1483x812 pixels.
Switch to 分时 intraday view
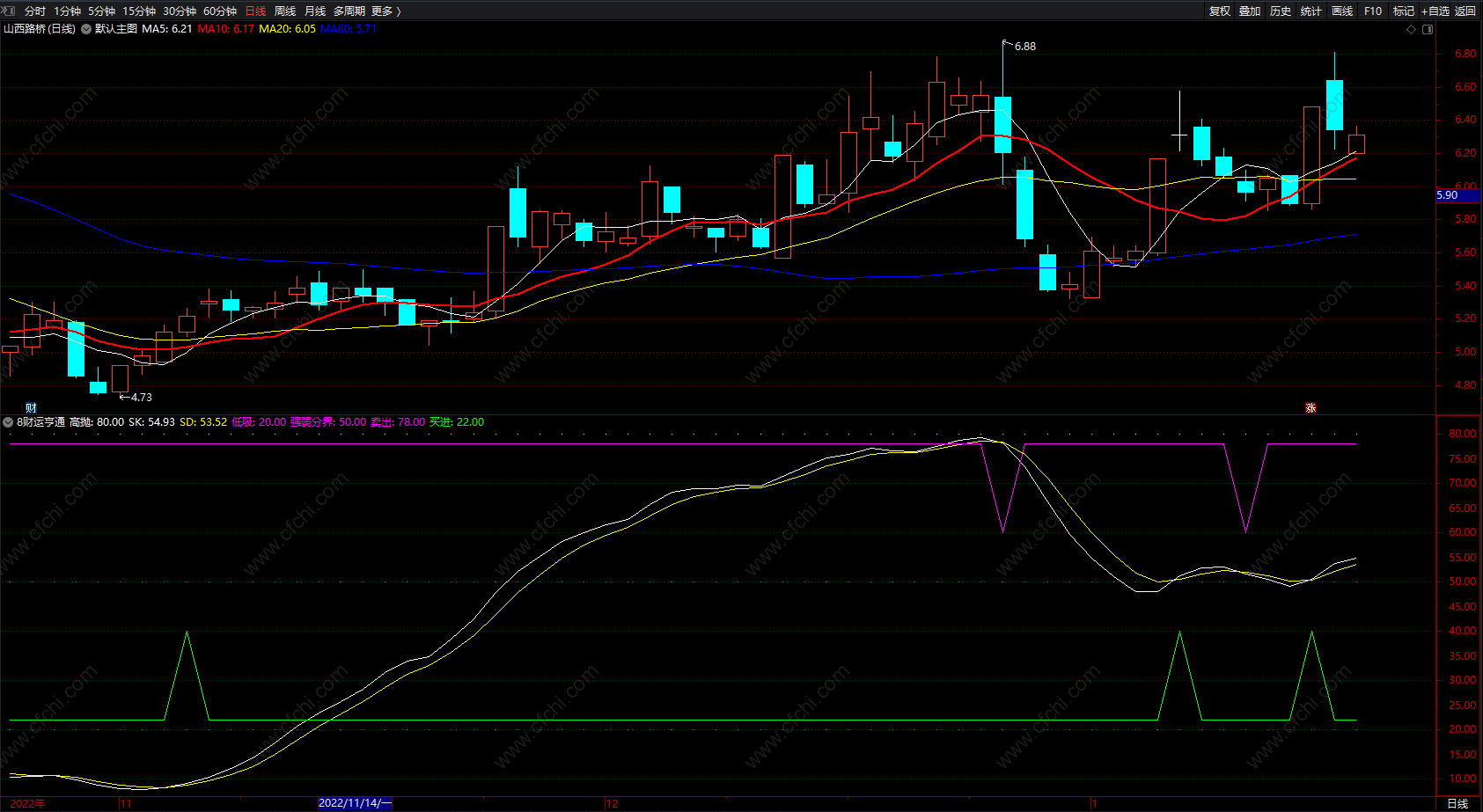pyautogui.click(x=35, y=11)
